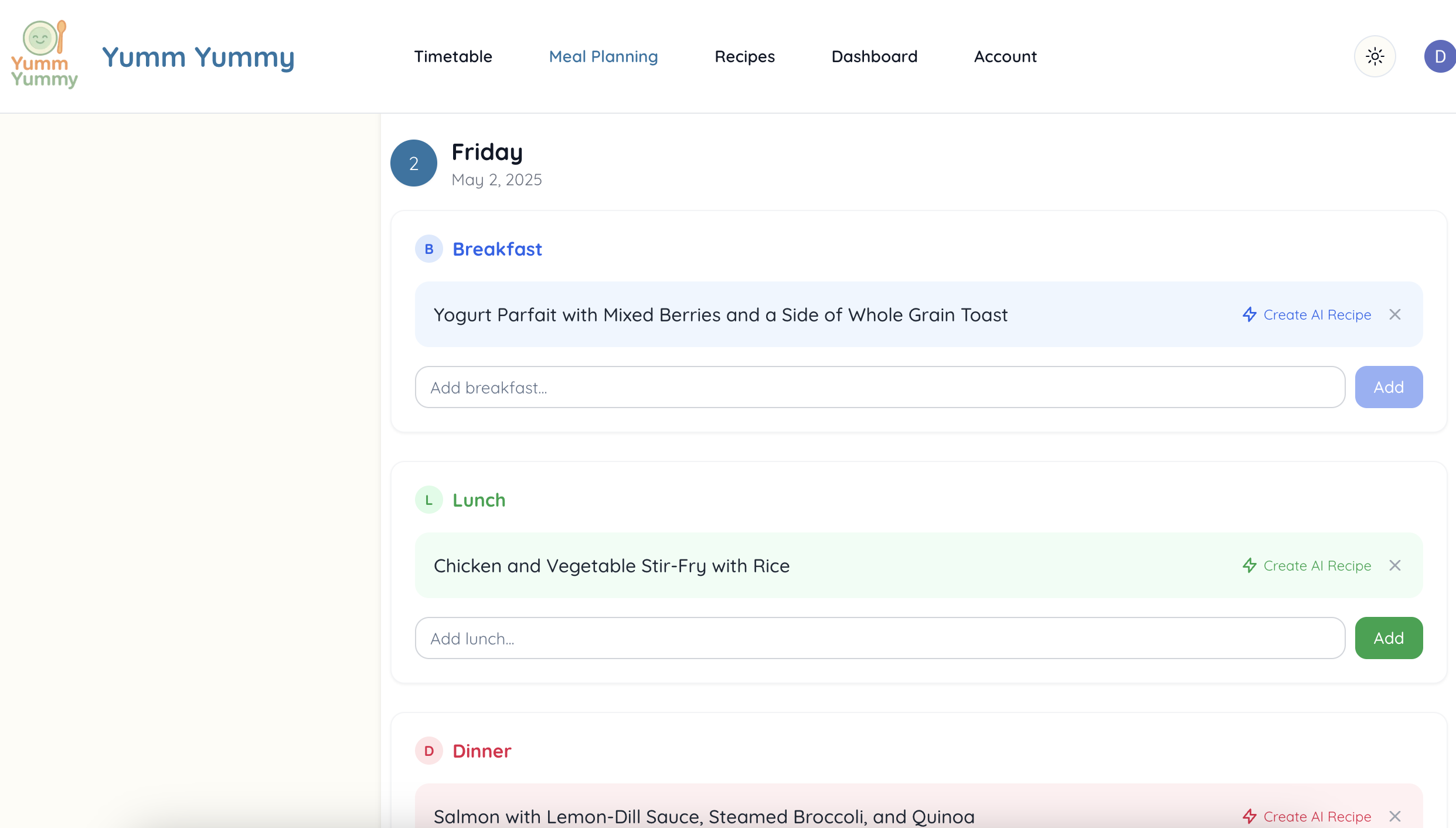
Task: Open the Account nav item
Action: [x=1005, y=56]
